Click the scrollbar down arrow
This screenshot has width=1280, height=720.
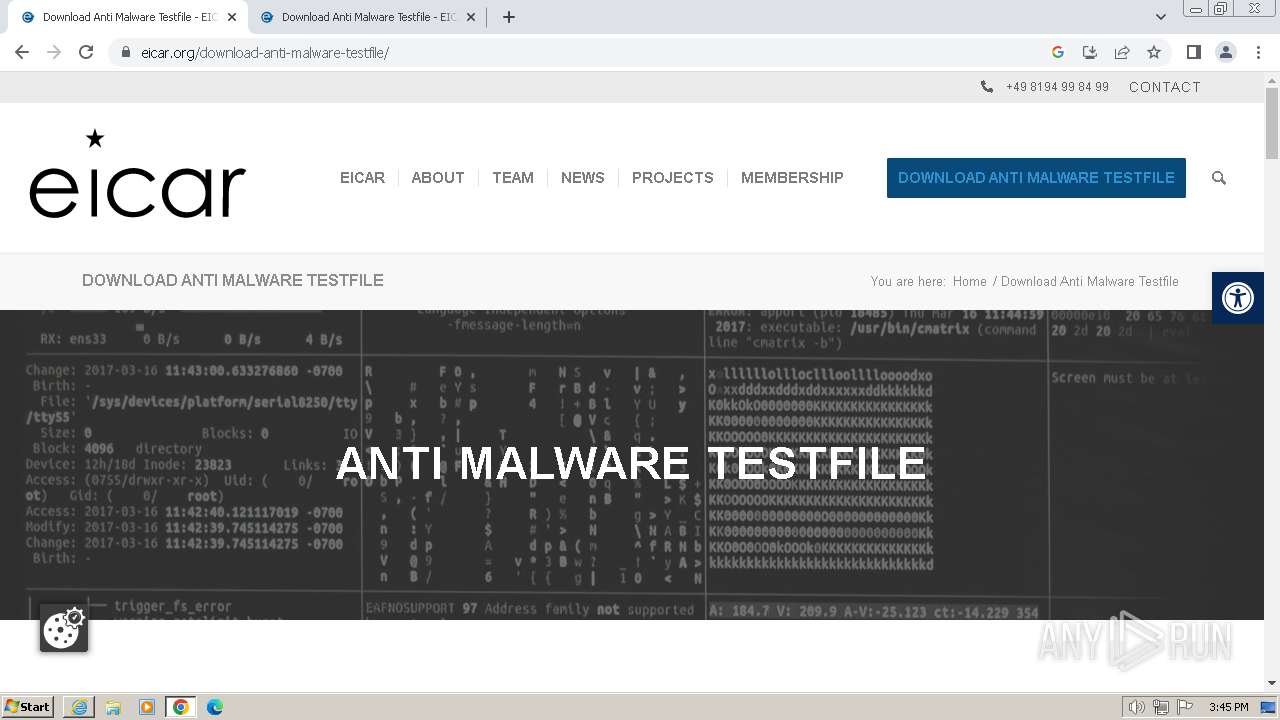(1272, 683)
